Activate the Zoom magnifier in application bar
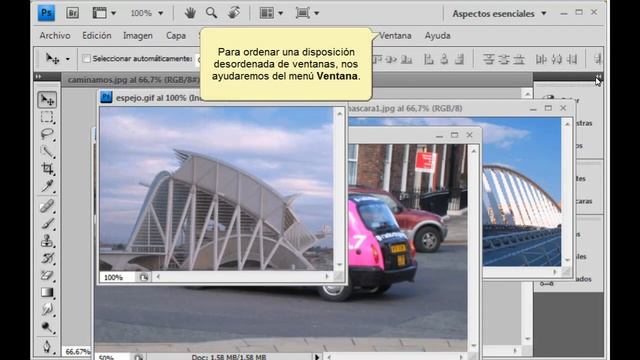 tap(211, 13)
